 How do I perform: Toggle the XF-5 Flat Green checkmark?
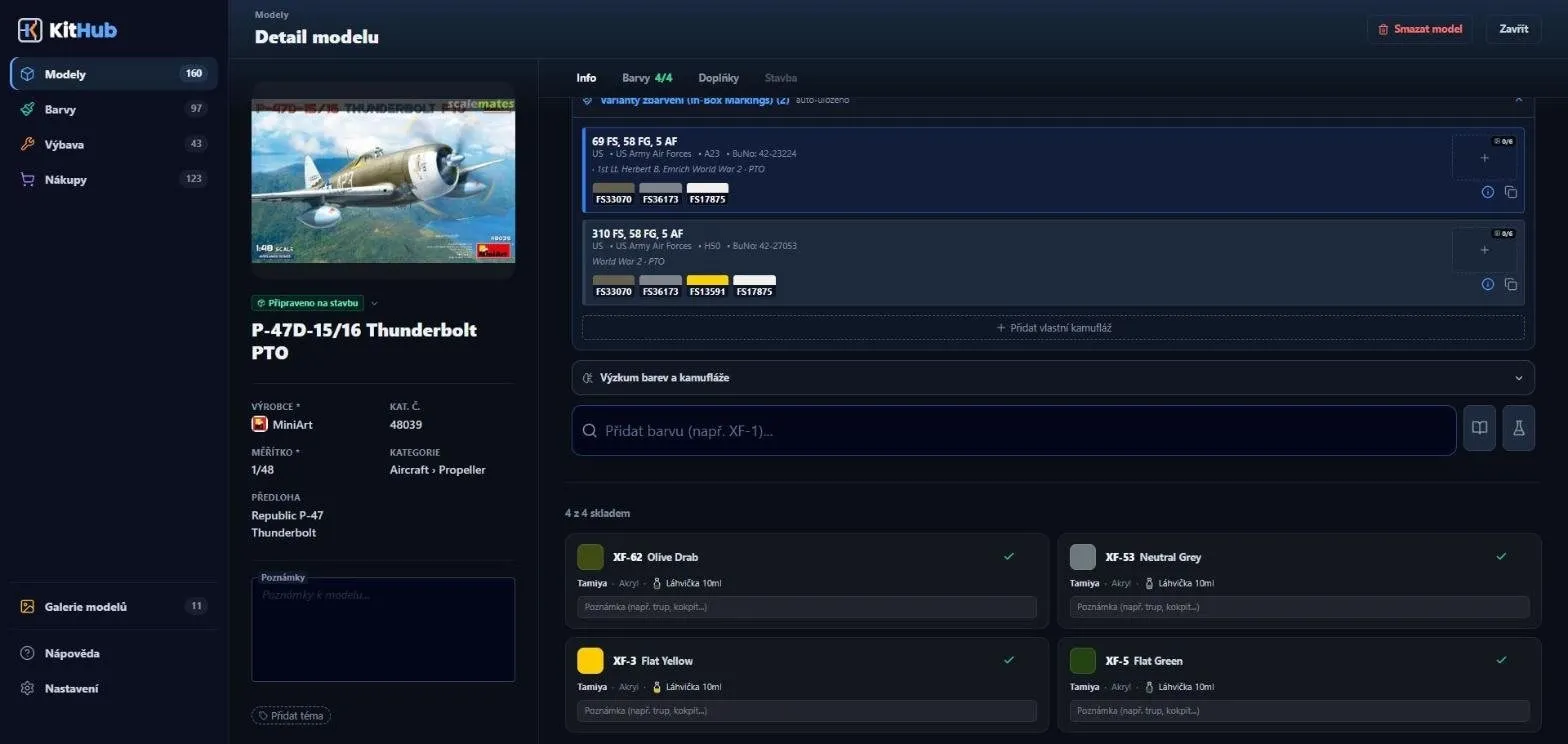pyautogui.click(x=1500, y=660)
